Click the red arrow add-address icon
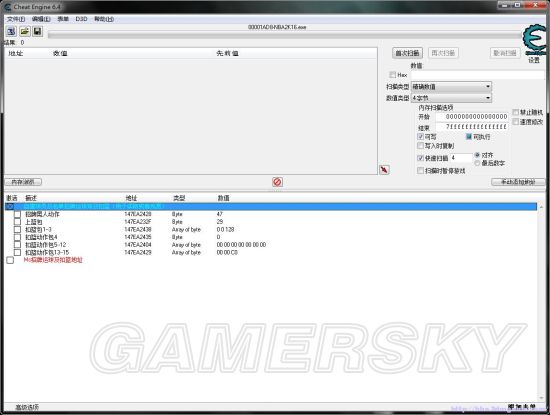The width and height of the screenshot is (550, 415). (x=384, y=170)
